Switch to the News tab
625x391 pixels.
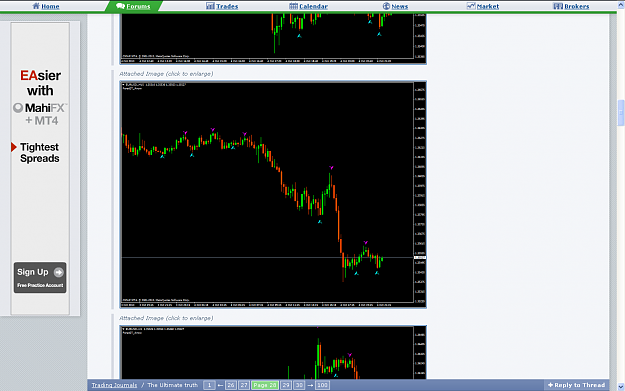tap(395, 6)
